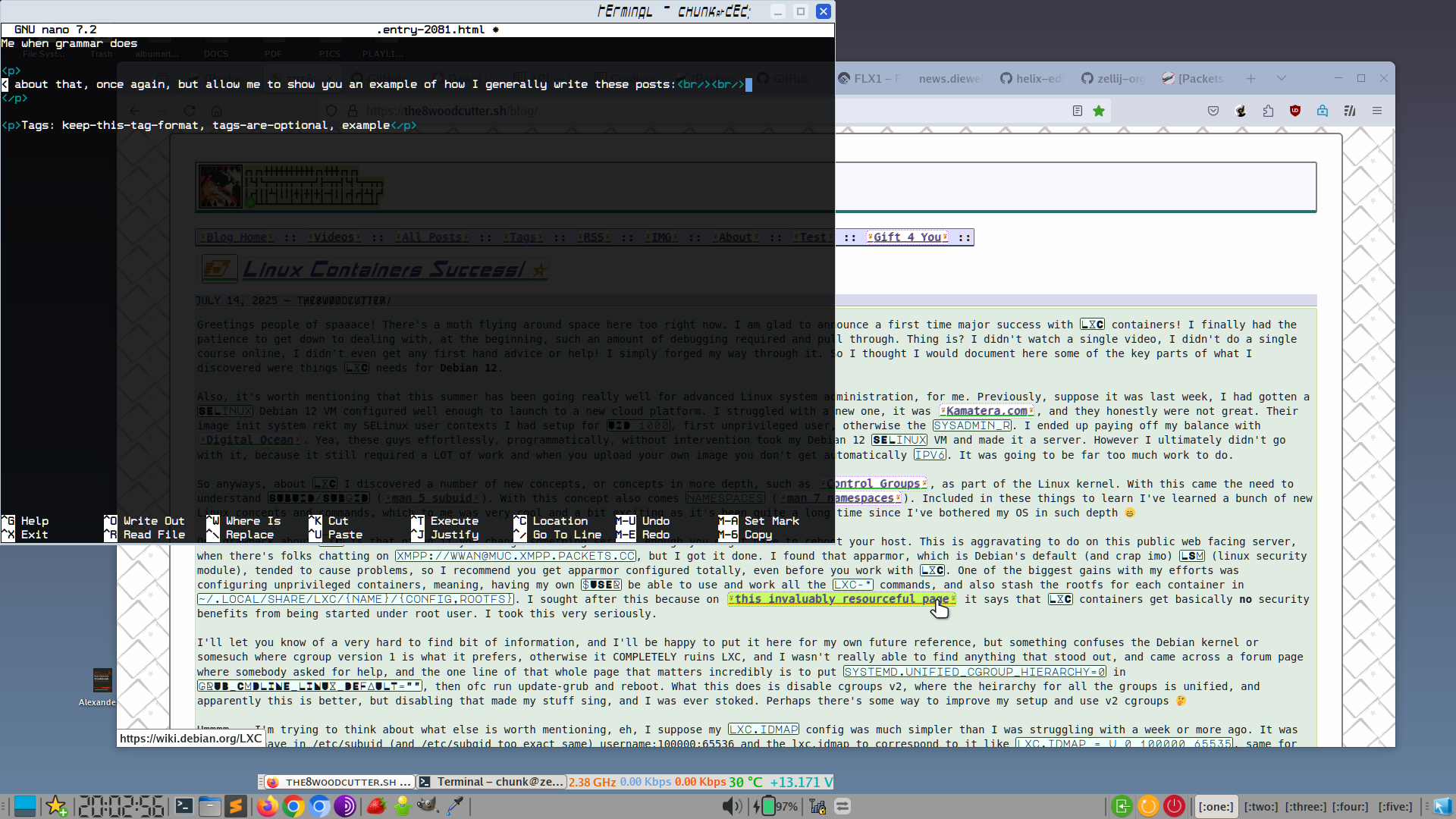Open the volume speaker tray icon
This screenshot has width=1456, height=819.
point(732,806)
